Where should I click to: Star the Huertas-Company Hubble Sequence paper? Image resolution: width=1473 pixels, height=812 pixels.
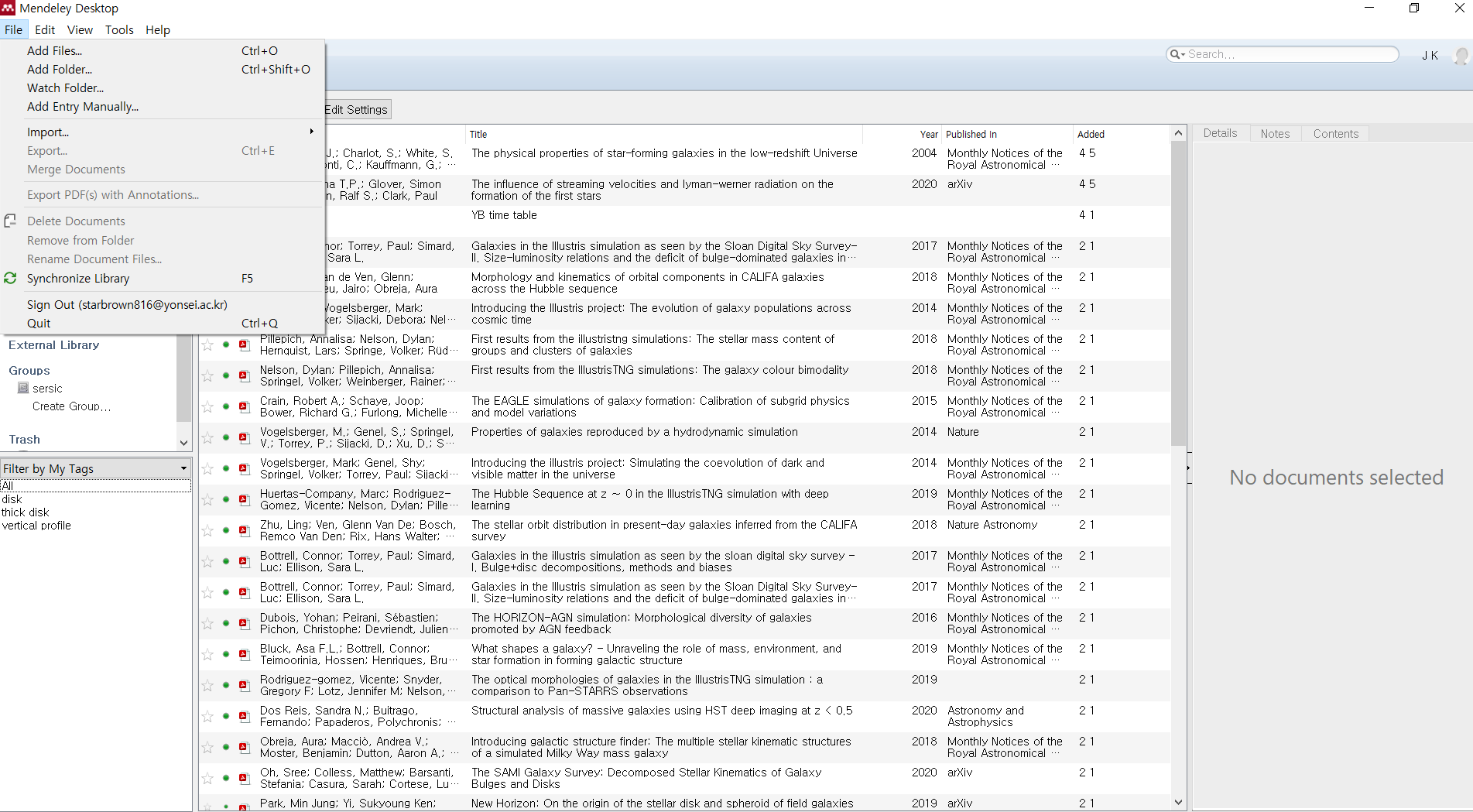point(207,499)
